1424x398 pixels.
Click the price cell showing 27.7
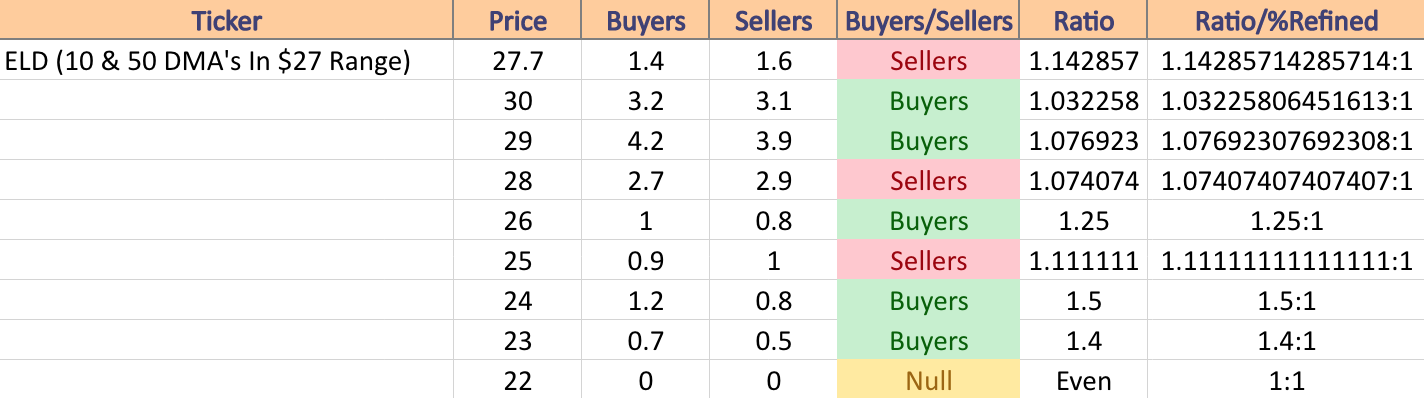pyautogui.click(x=518, y=61)
